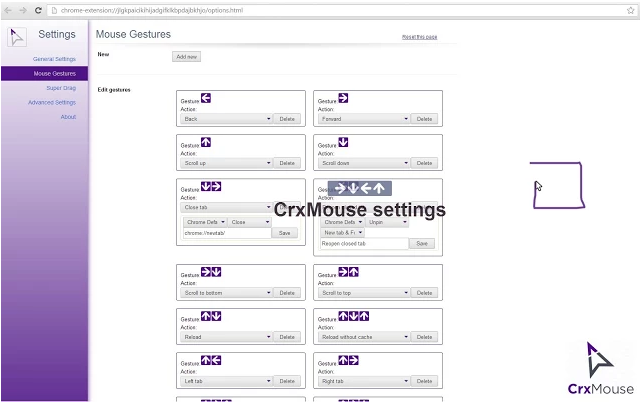Open Chrome Default dropdown in Close tab card
640x402 pixels.
coord(205,222)
